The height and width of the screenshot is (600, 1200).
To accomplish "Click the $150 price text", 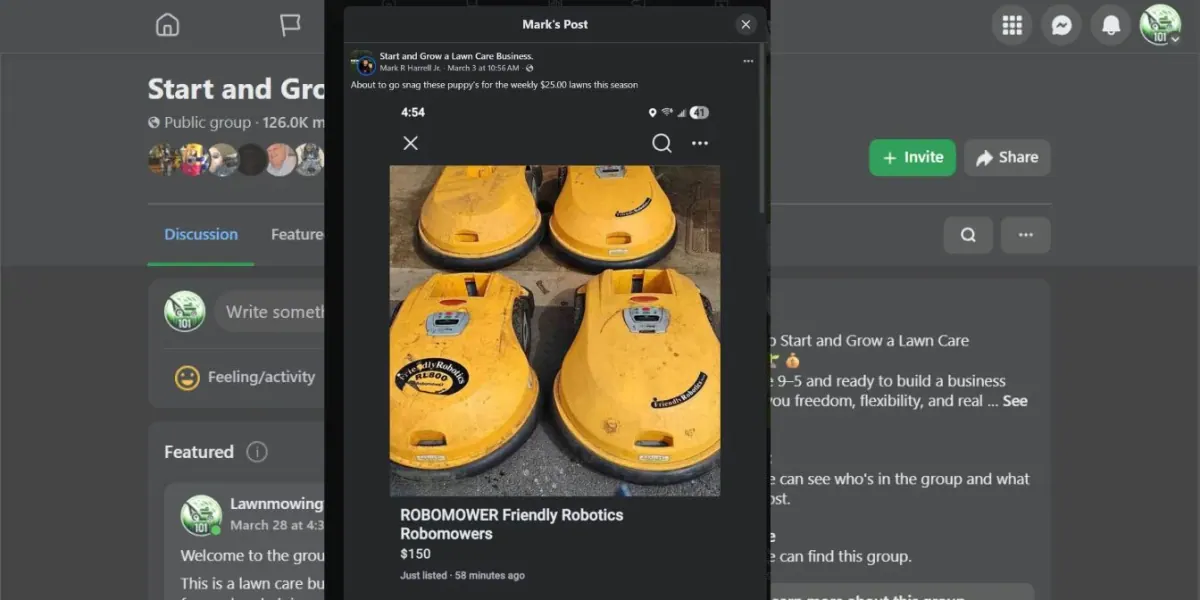I will pyautogui.click(x=415, y=553).
